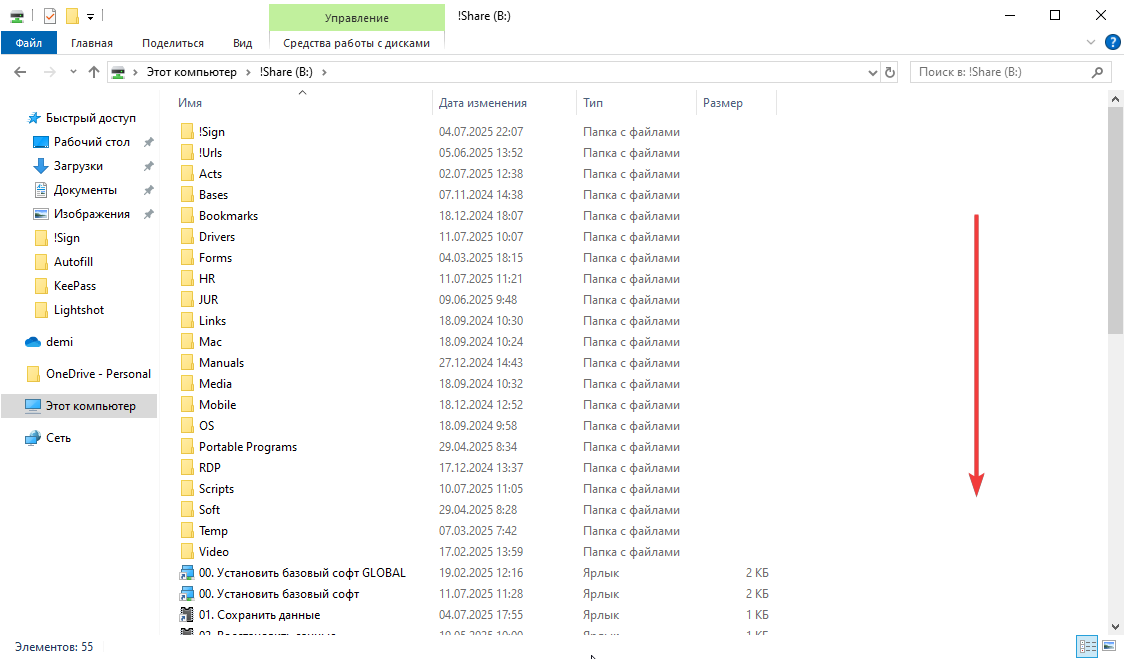Open the quick access toolbar customize dropdown

(x=90, y=16)
